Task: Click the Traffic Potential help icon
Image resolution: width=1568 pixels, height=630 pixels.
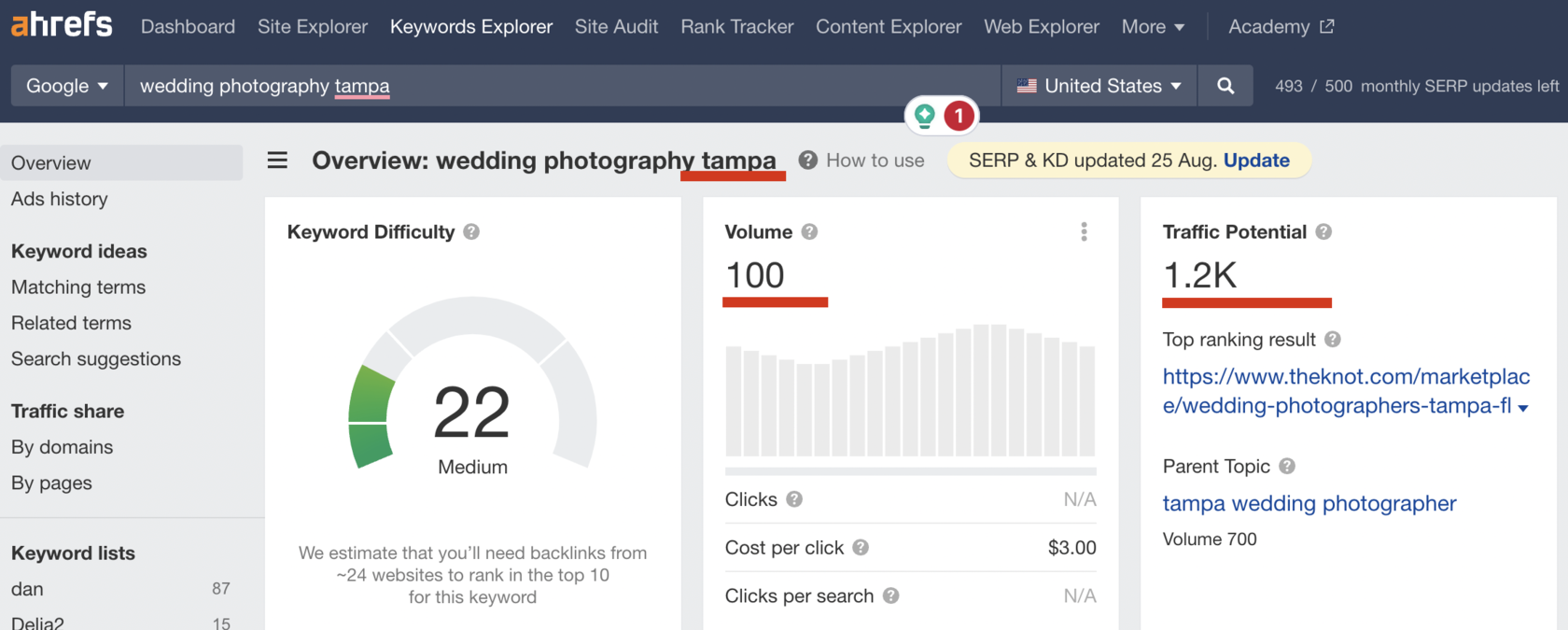Action: click(1323, 231)
